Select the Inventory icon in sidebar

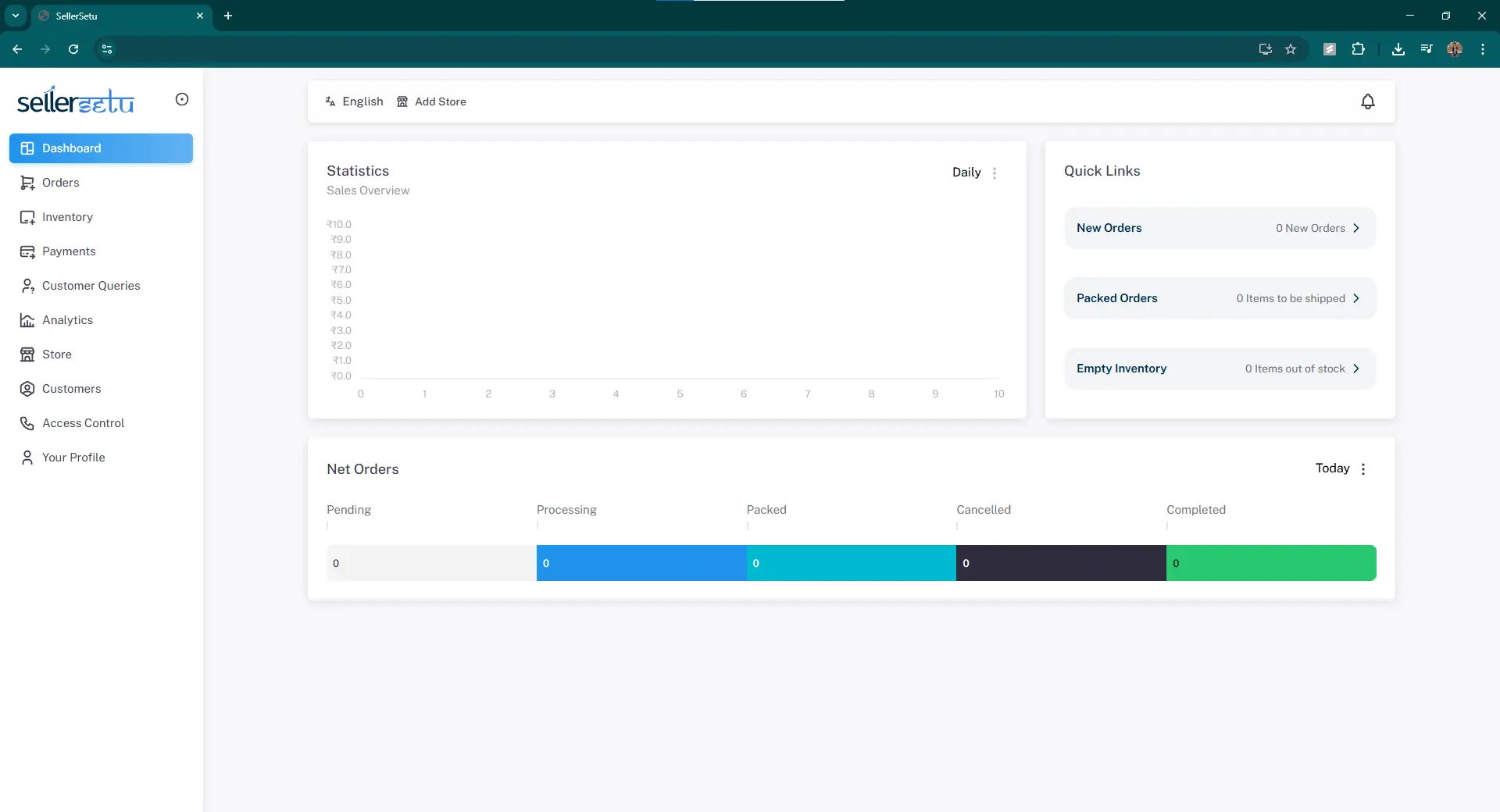[27, 217]
